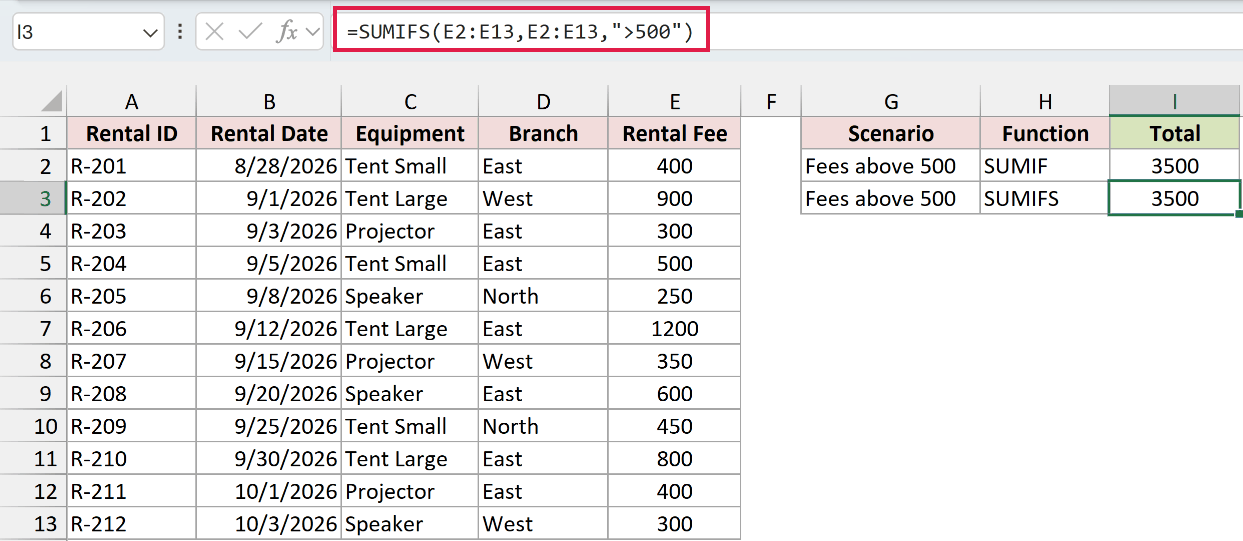Select the SUMIF function cell
Image resolution: width=1243 pixels, height=541 pixels.
pos(1045,166)
